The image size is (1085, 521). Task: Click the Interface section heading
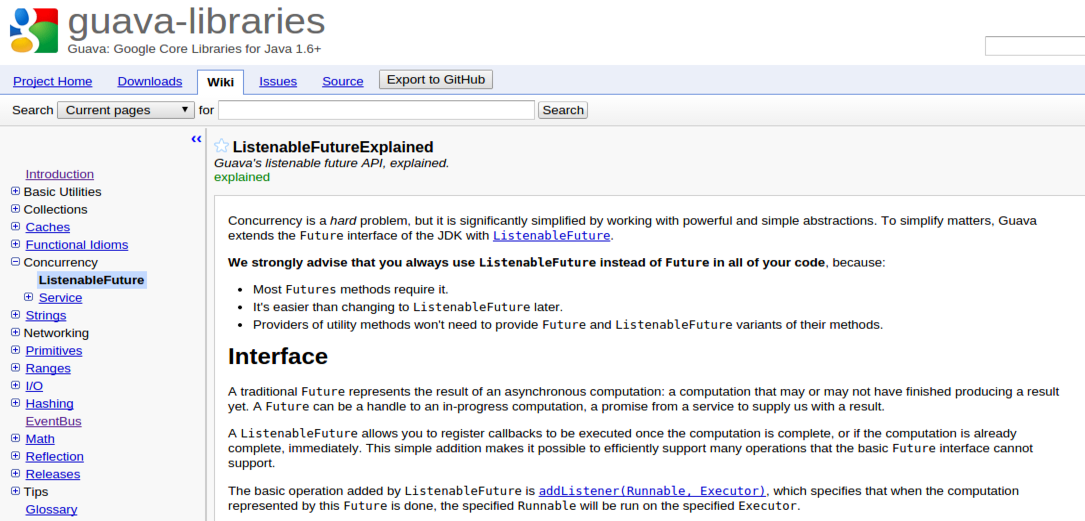pyautogui.click(x=277, y=356)
